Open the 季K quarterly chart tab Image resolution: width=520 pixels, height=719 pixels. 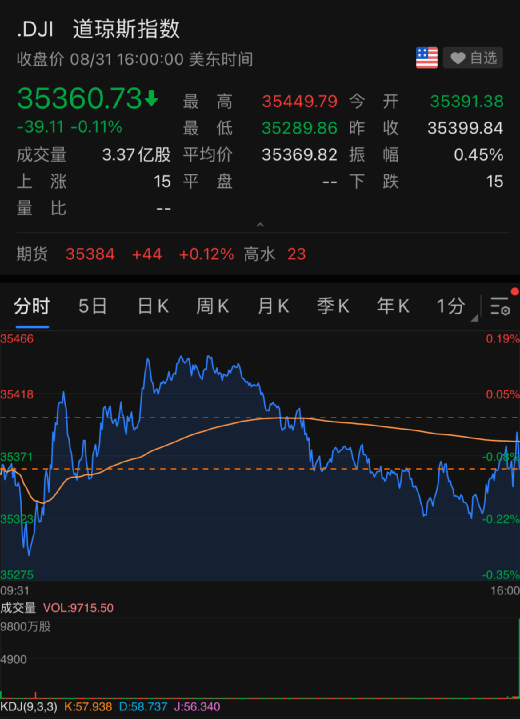click(x=333, y=306)
